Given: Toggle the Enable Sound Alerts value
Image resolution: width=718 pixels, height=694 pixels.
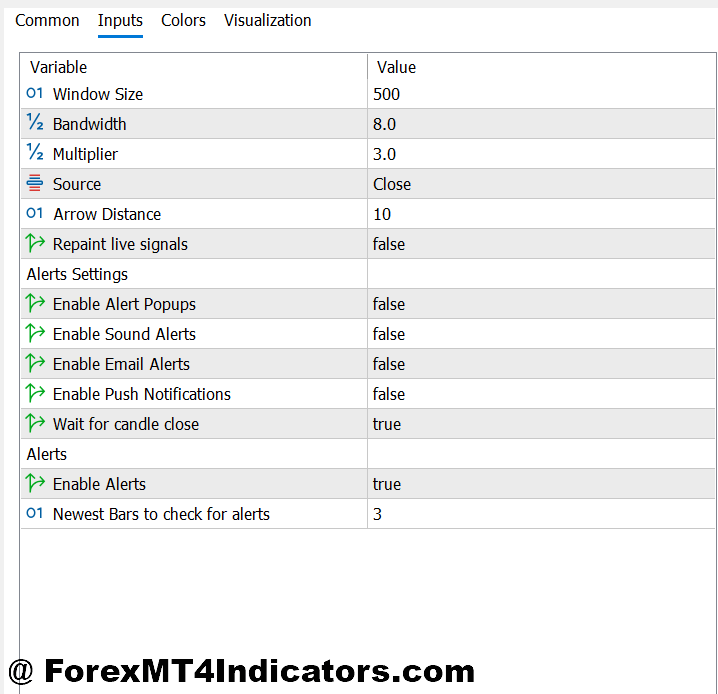Looking at the screenshot, I should pos(389,334).
